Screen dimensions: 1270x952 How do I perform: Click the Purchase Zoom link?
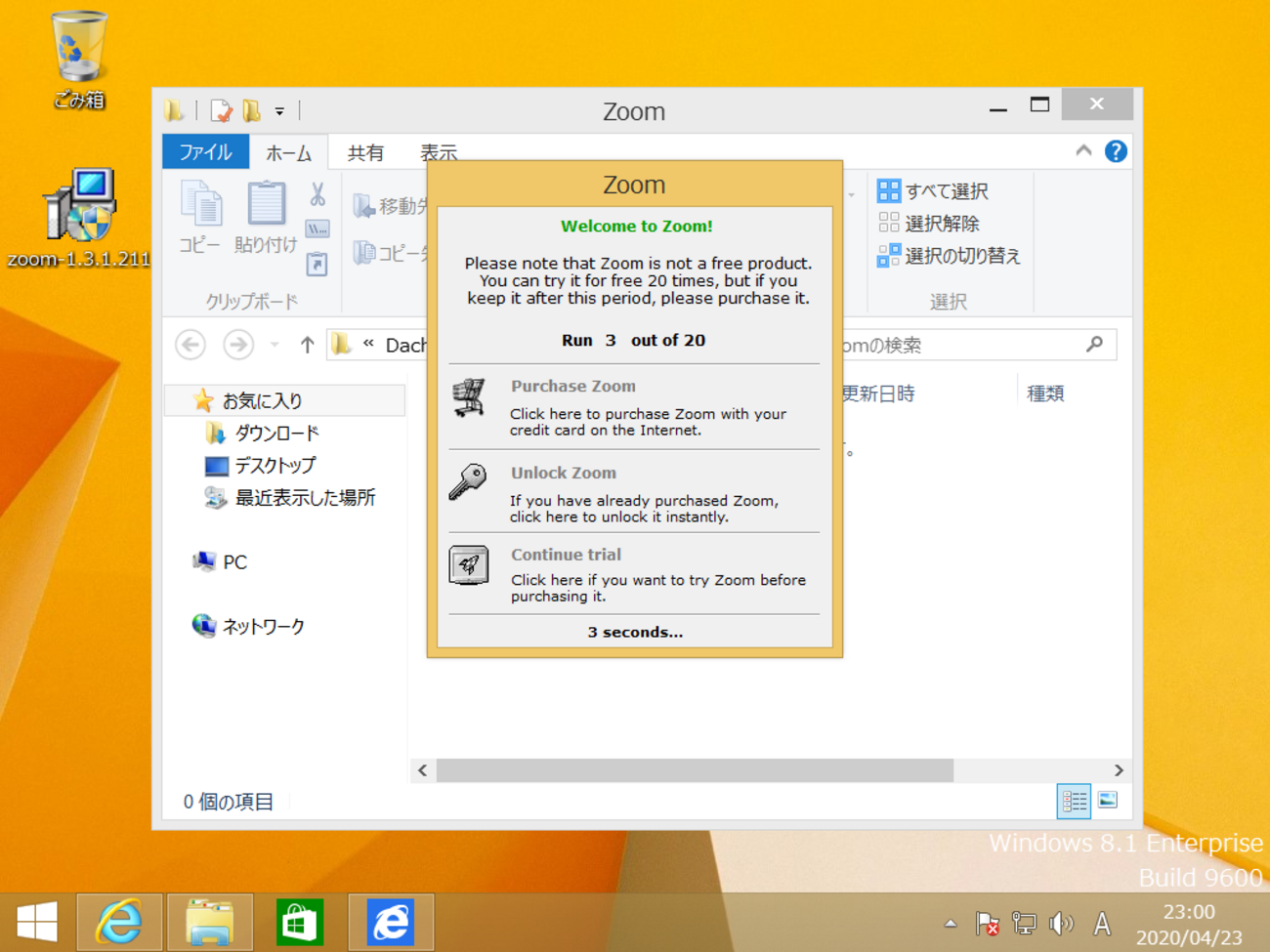[573, 386]
